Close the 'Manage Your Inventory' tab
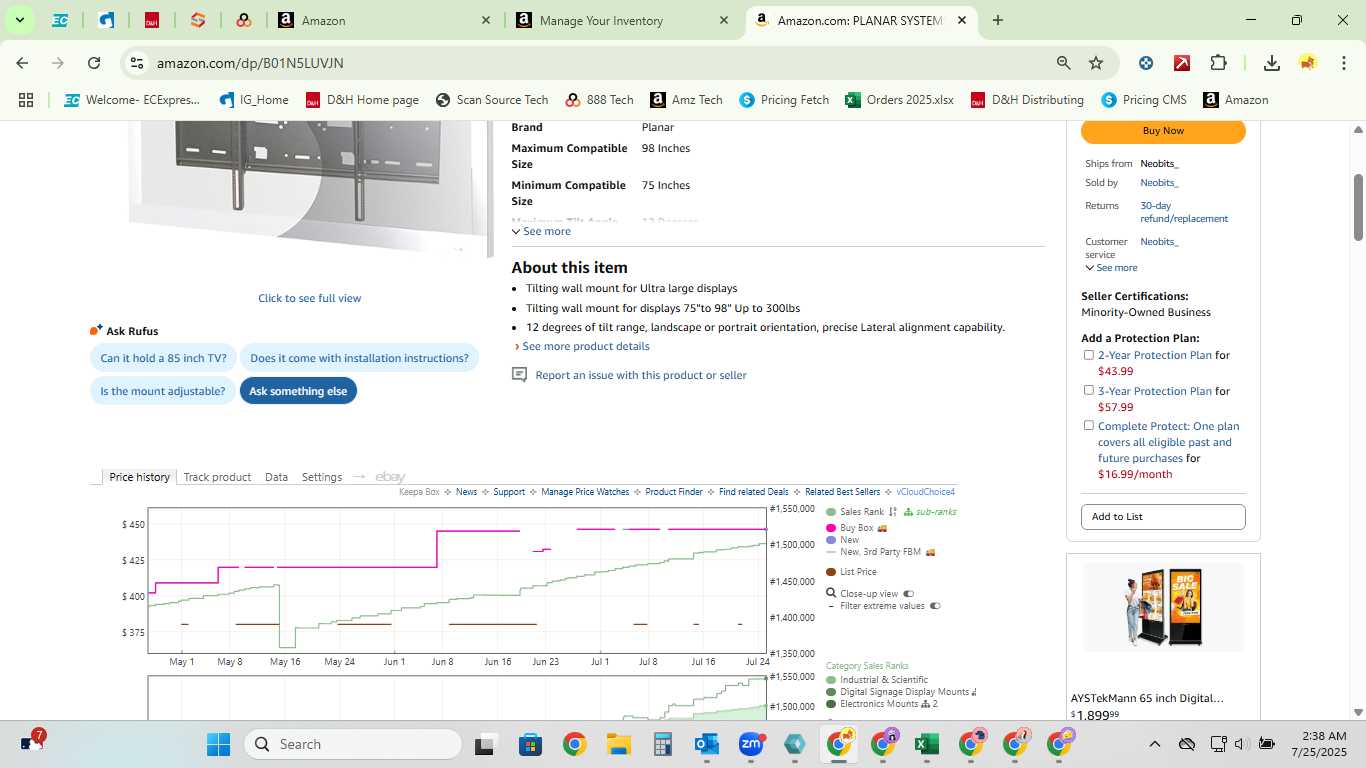1366x768 pixels. 724,20
